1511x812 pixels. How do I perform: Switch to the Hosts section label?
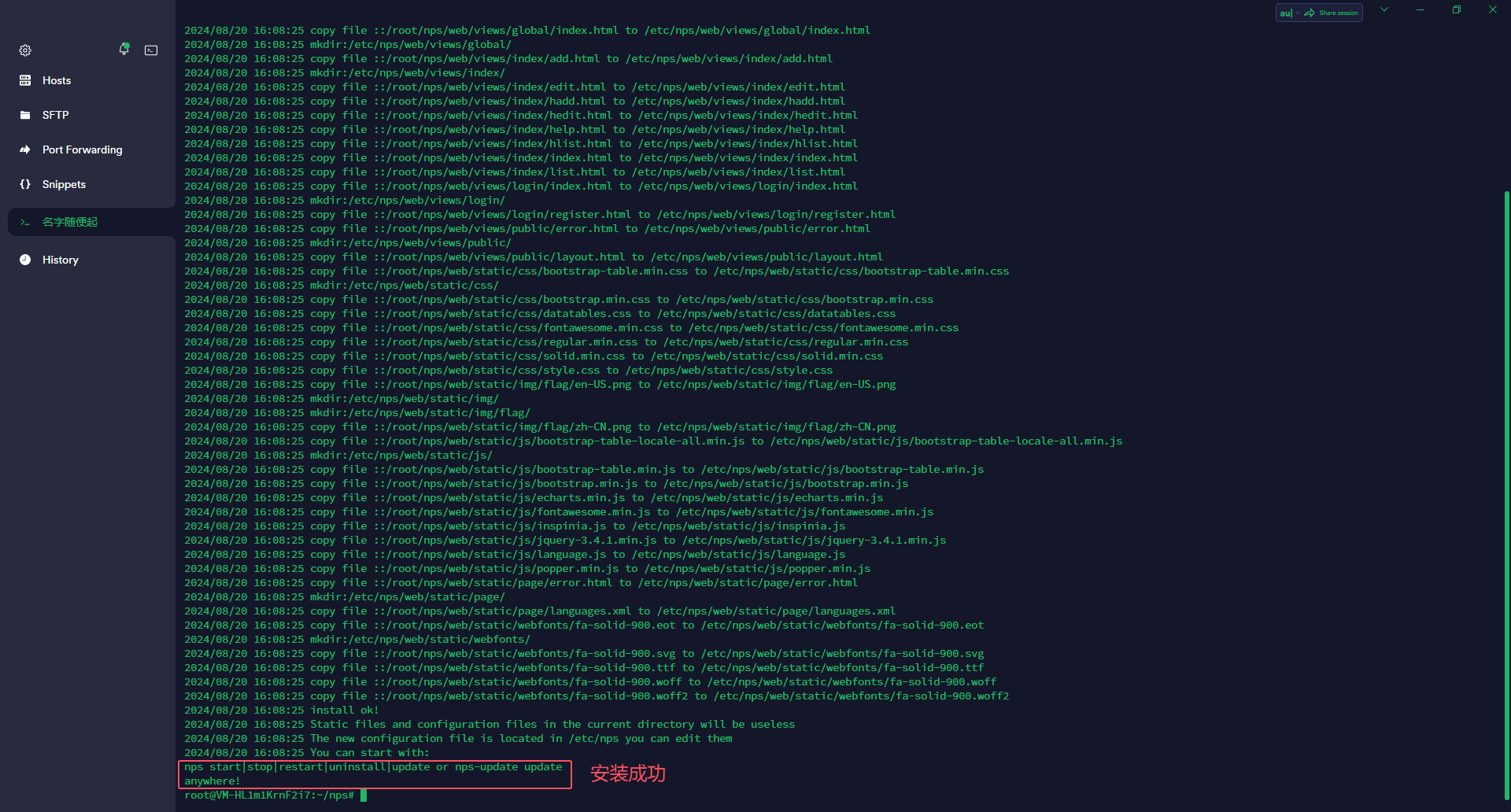[x=57, y=80]
